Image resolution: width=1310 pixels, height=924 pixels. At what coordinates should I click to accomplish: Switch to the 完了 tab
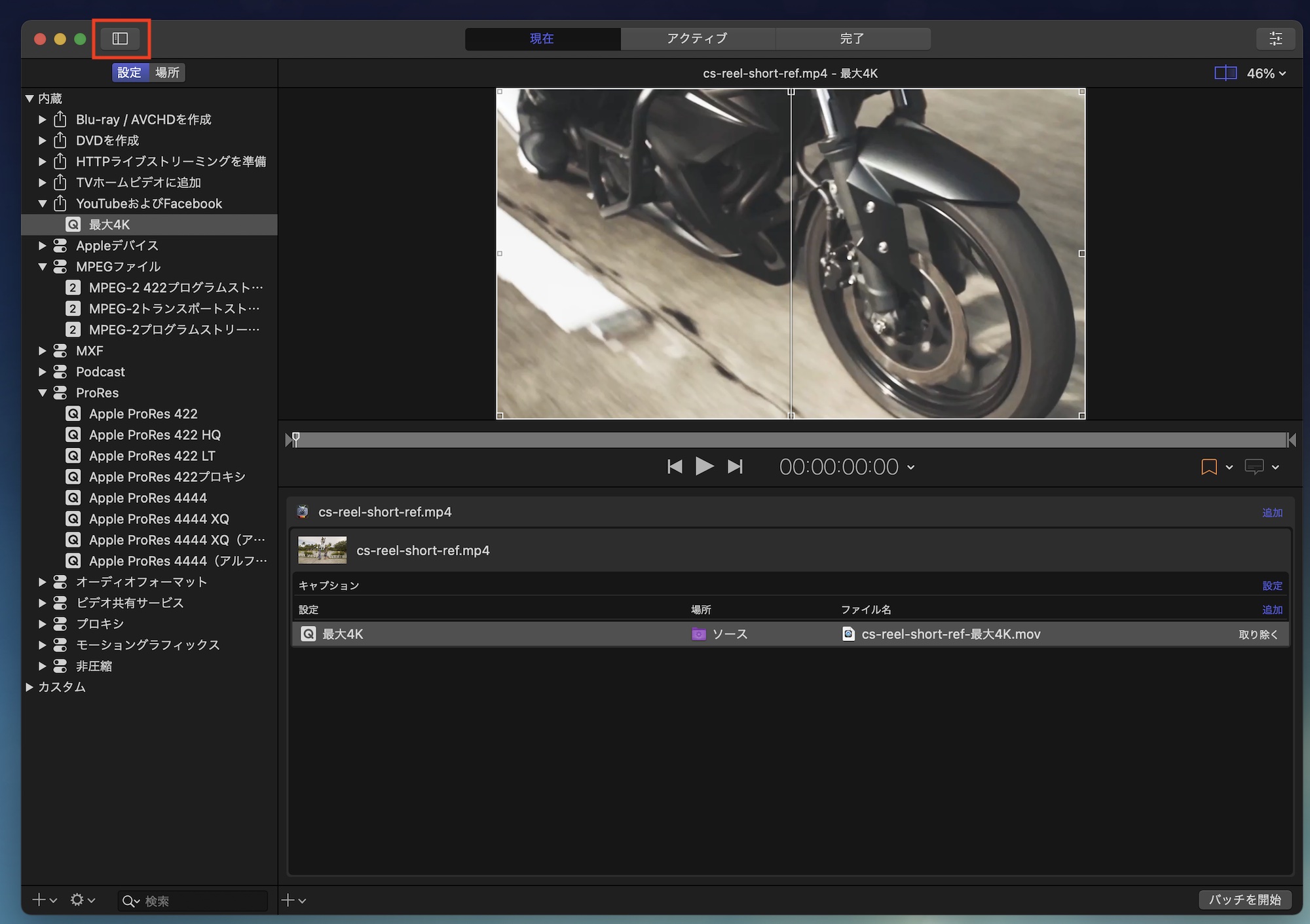click(852, 39)
